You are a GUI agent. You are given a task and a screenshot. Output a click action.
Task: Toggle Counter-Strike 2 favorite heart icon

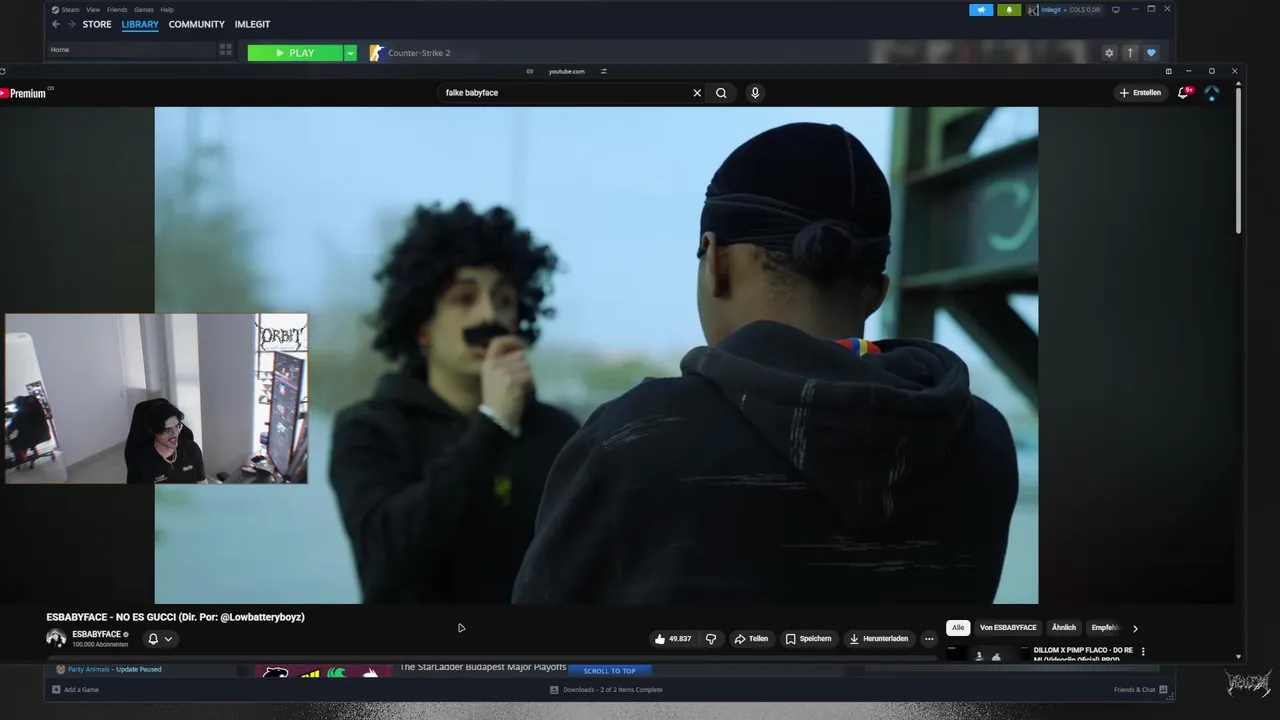point(1151,53)
